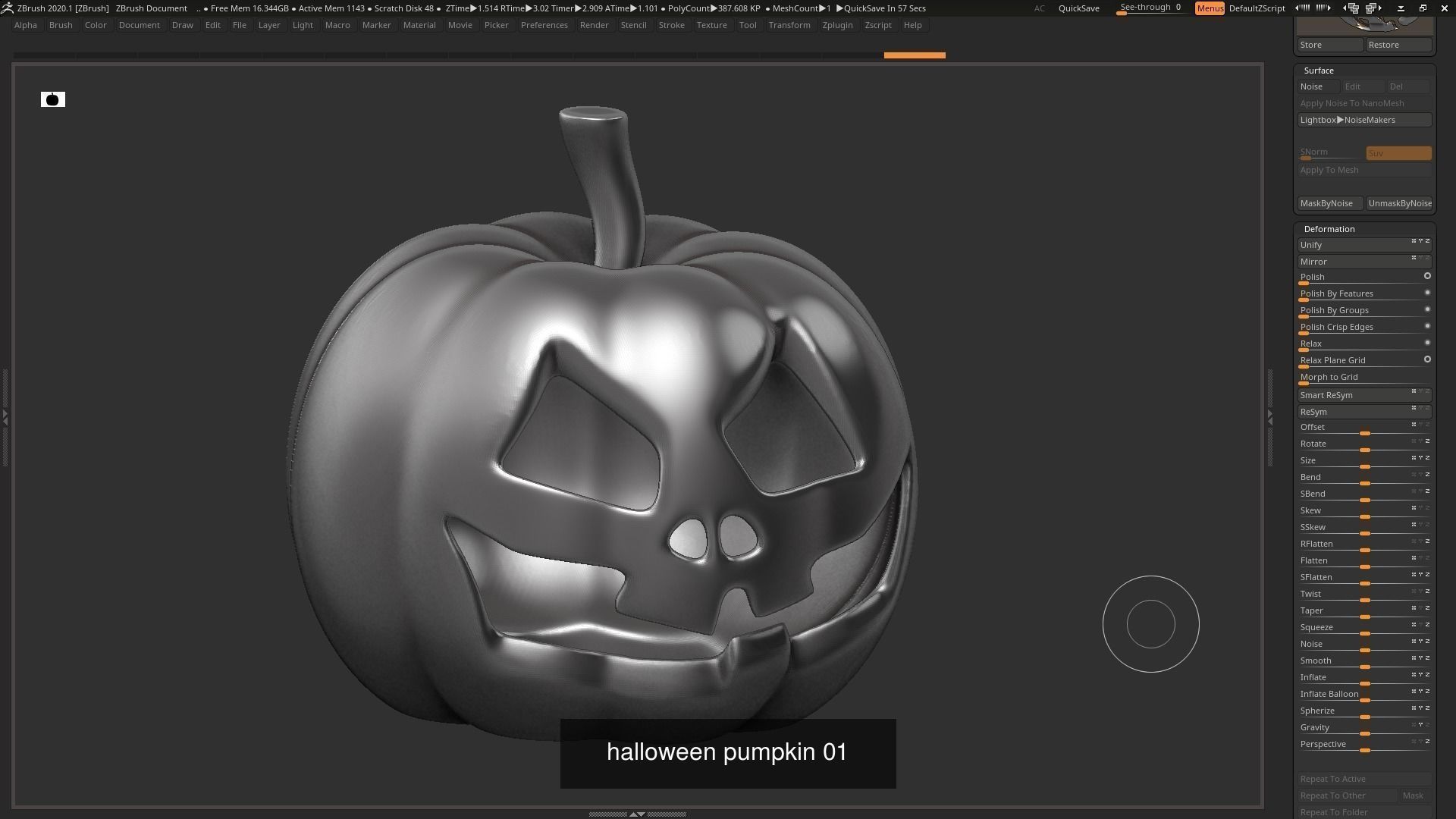Click the next UI layout arrow icon
Viewport: 1456px width, 819px height.
[x=1323, y=8]
